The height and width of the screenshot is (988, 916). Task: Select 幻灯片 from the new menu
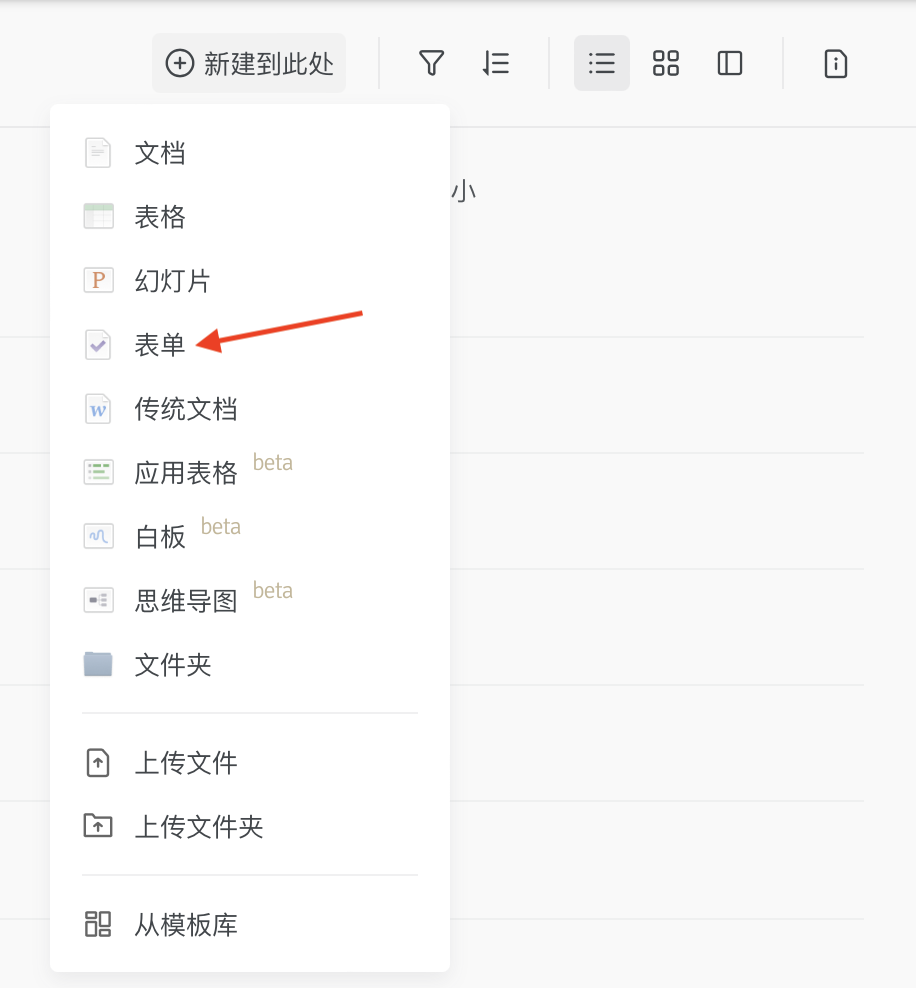[x=249, y=280]
